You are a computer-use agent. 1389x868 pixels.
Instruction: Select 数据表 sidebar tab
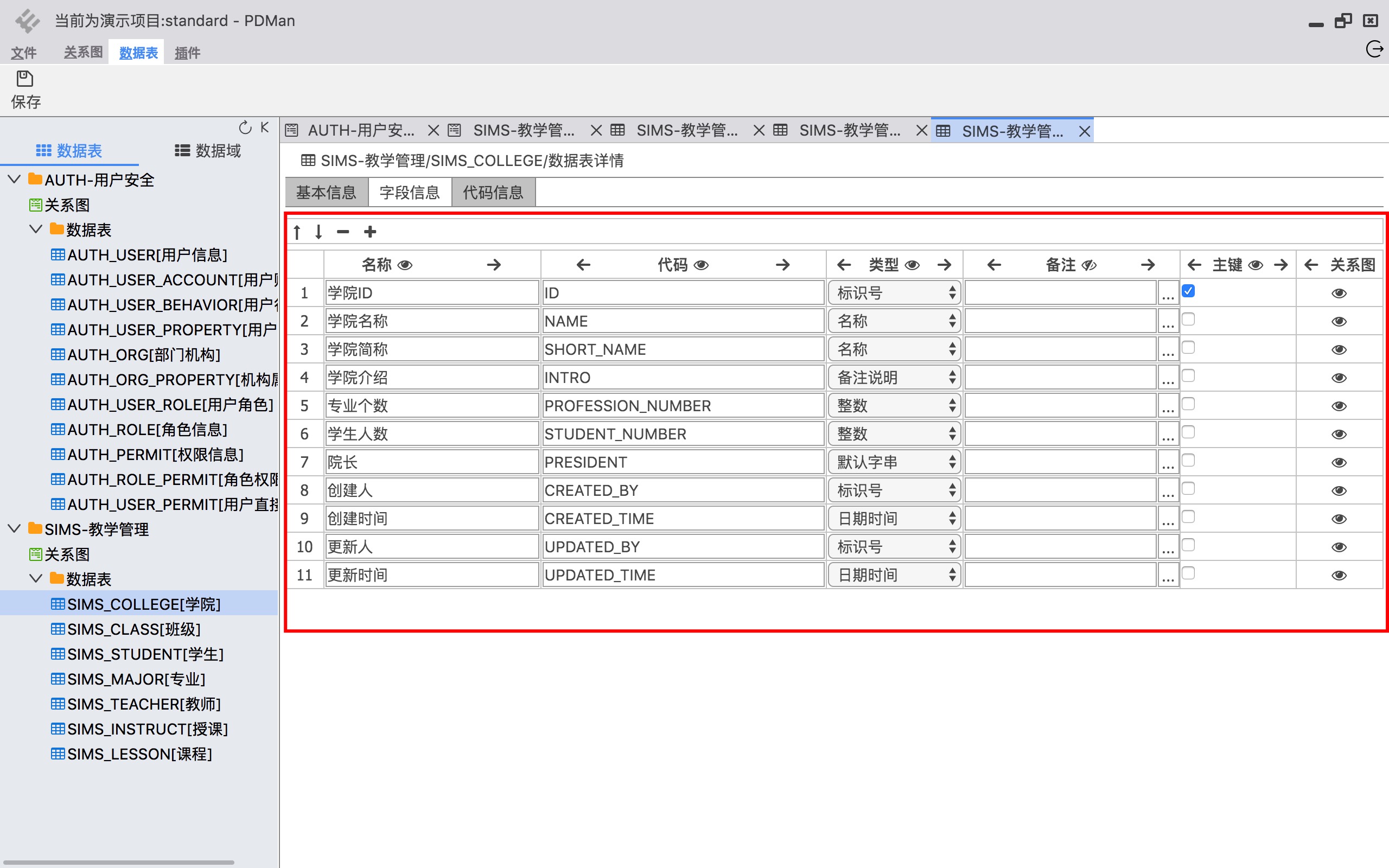[69, 151]
